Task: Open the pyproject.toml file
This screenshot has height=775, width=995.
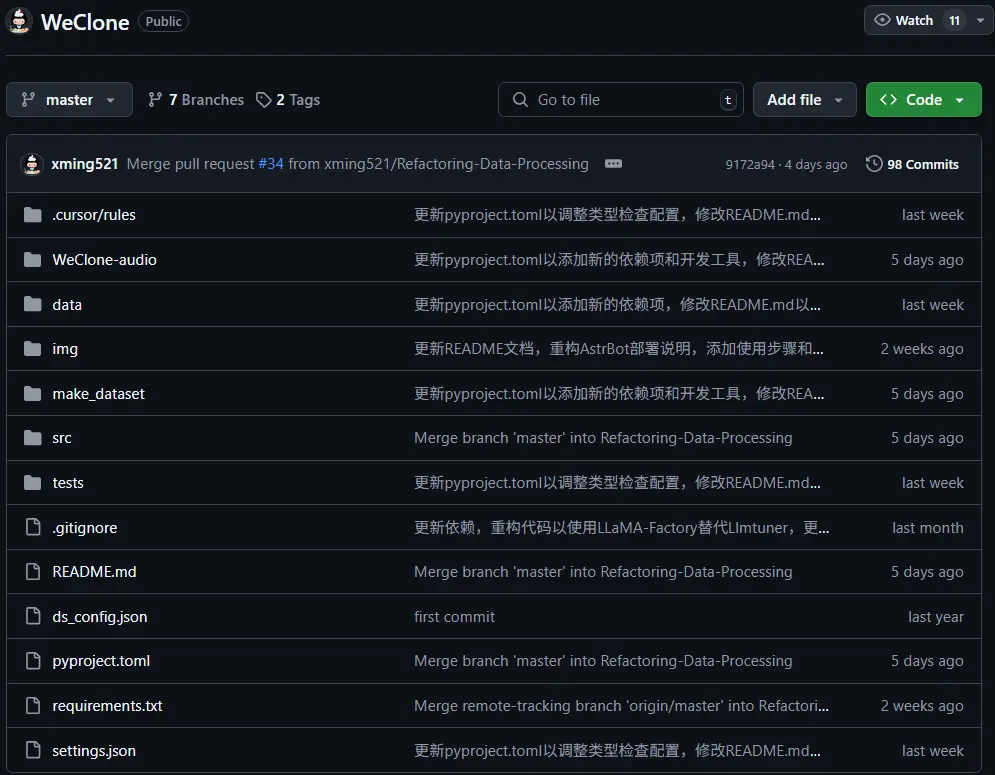Action: [101, 661]
